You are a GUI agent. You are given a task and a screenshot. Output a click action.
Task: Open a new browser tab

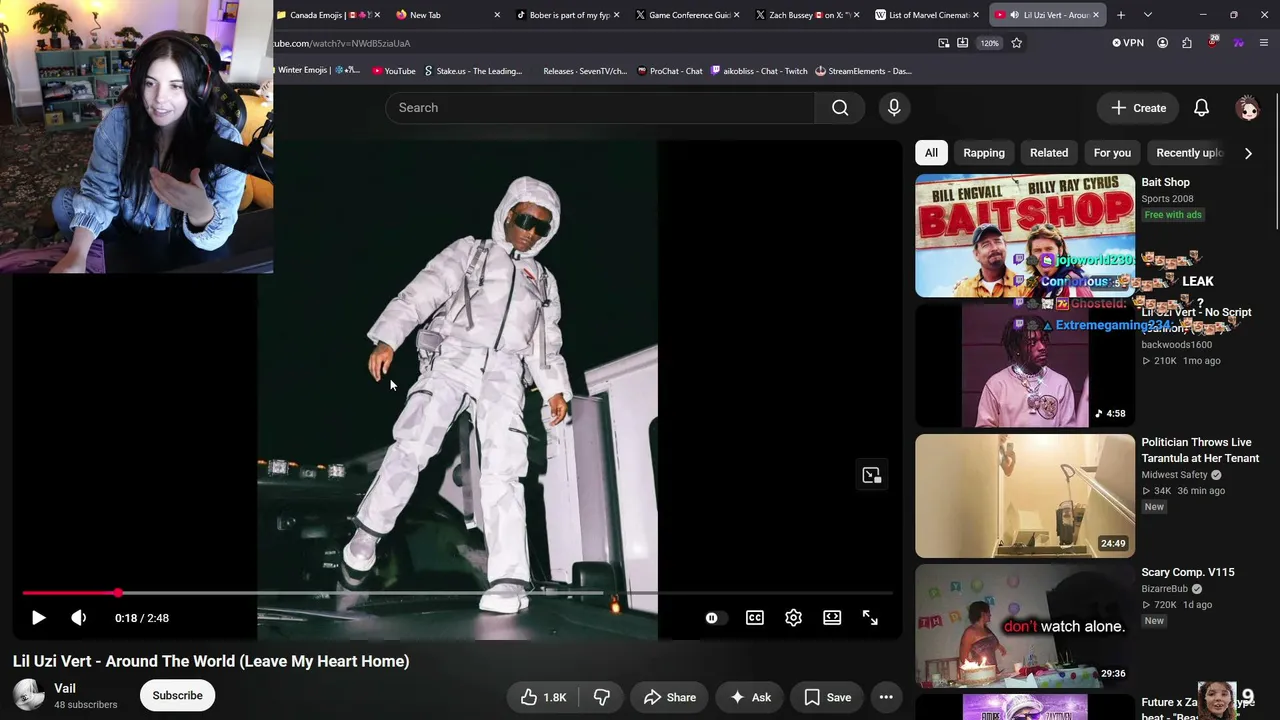(x=1121, y=15)
